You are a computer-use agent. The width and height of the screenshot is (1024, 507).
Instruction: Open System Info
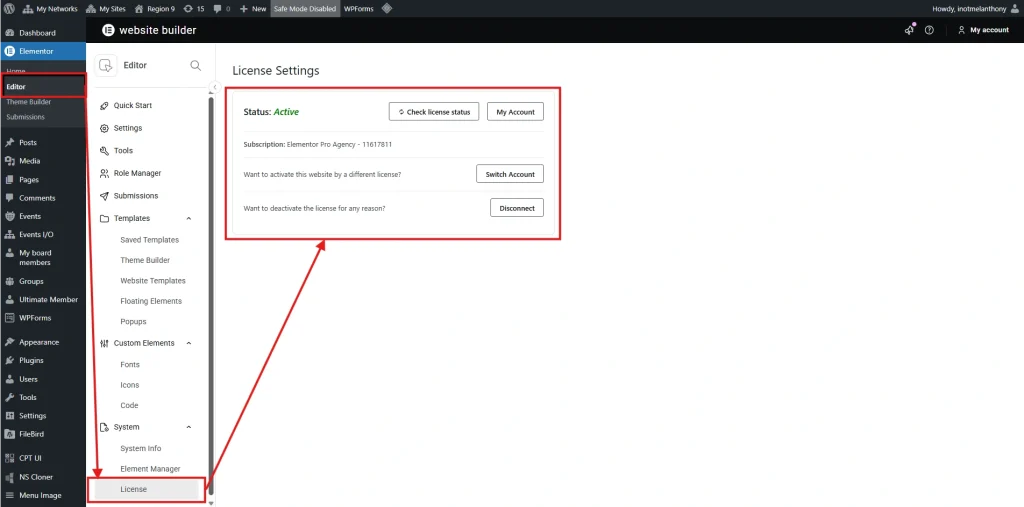(x=140, y=448)
